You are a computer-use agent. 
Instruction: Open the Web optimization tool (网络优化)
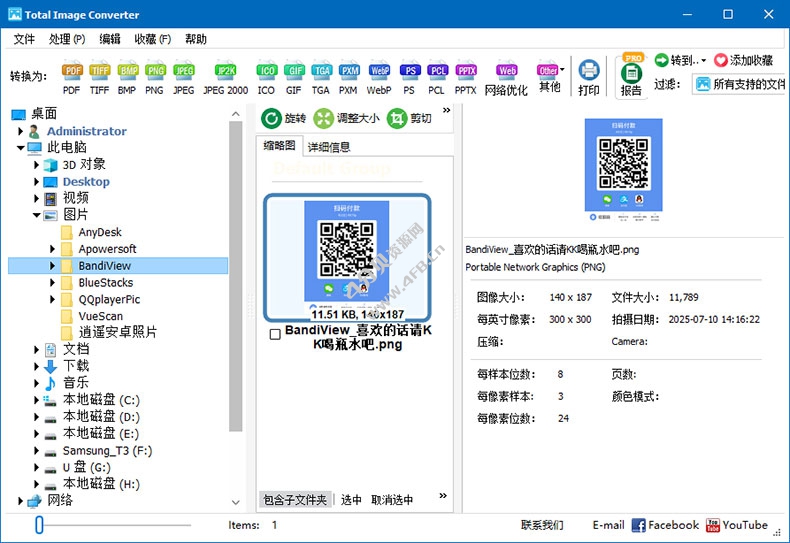pyautogui.click(x=506, y=77)
